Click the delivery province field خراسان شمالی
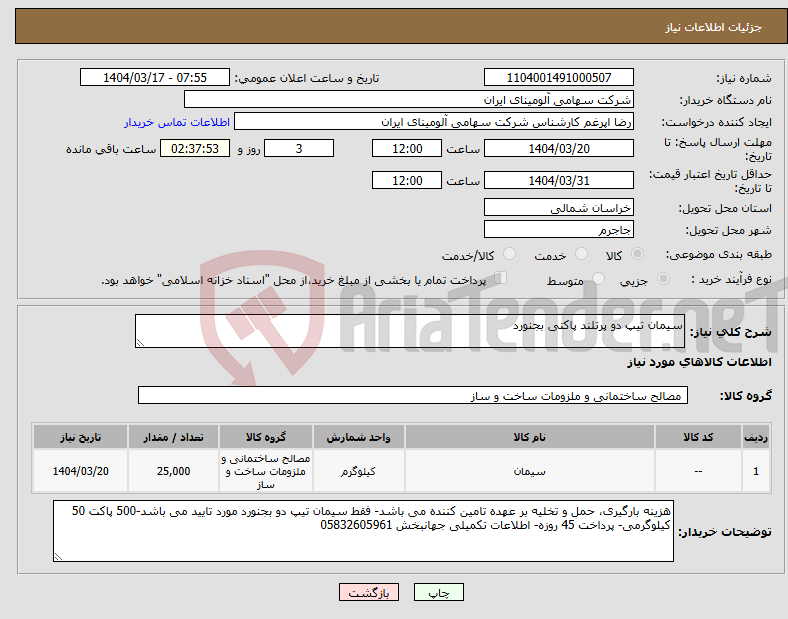788x619 pixels. (558, 207)
